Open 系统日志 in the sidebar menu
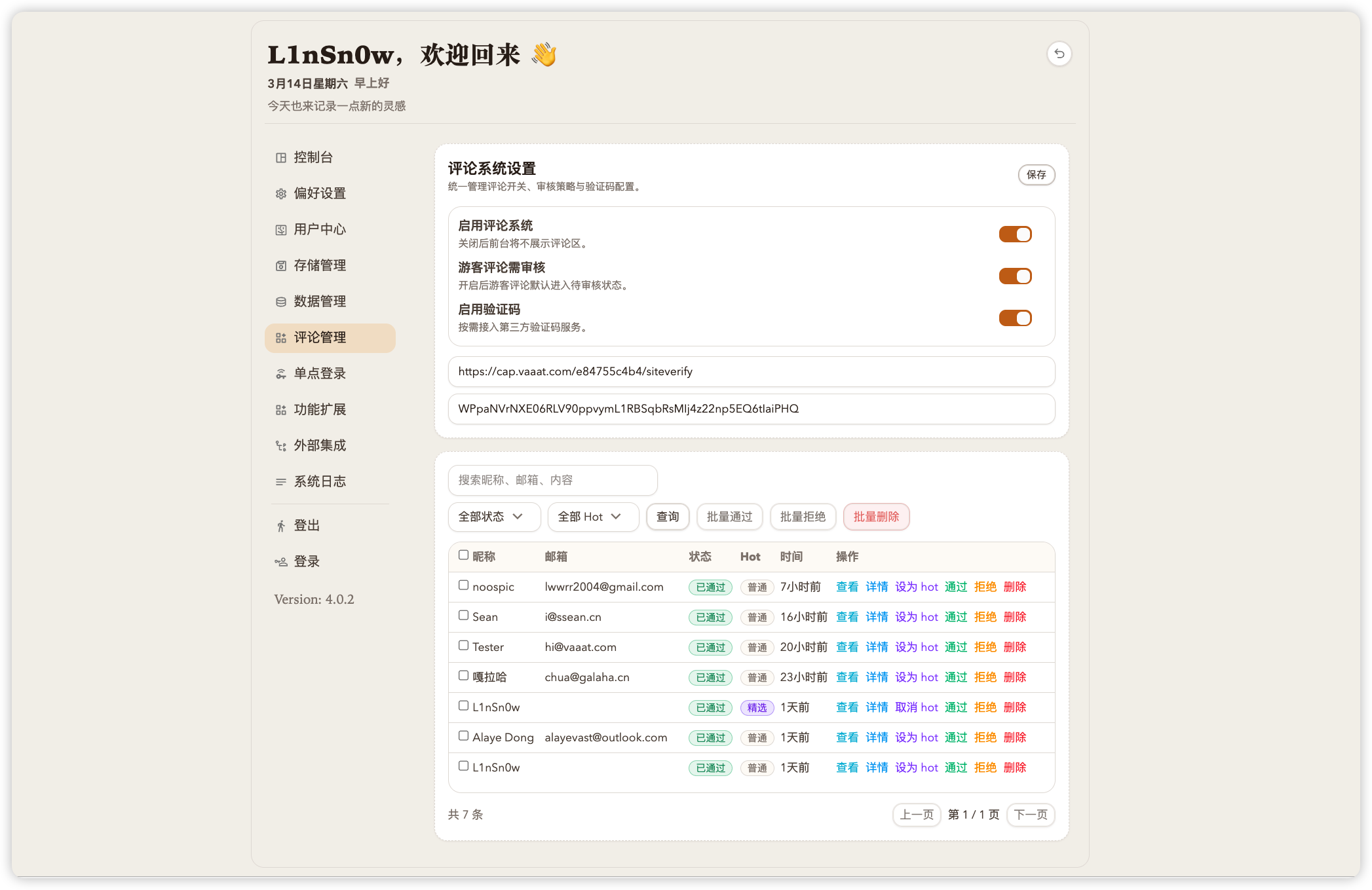Image resolution: width=1372 pixels, height=890 pixels. pyautogui.click(x=320, y=481)
